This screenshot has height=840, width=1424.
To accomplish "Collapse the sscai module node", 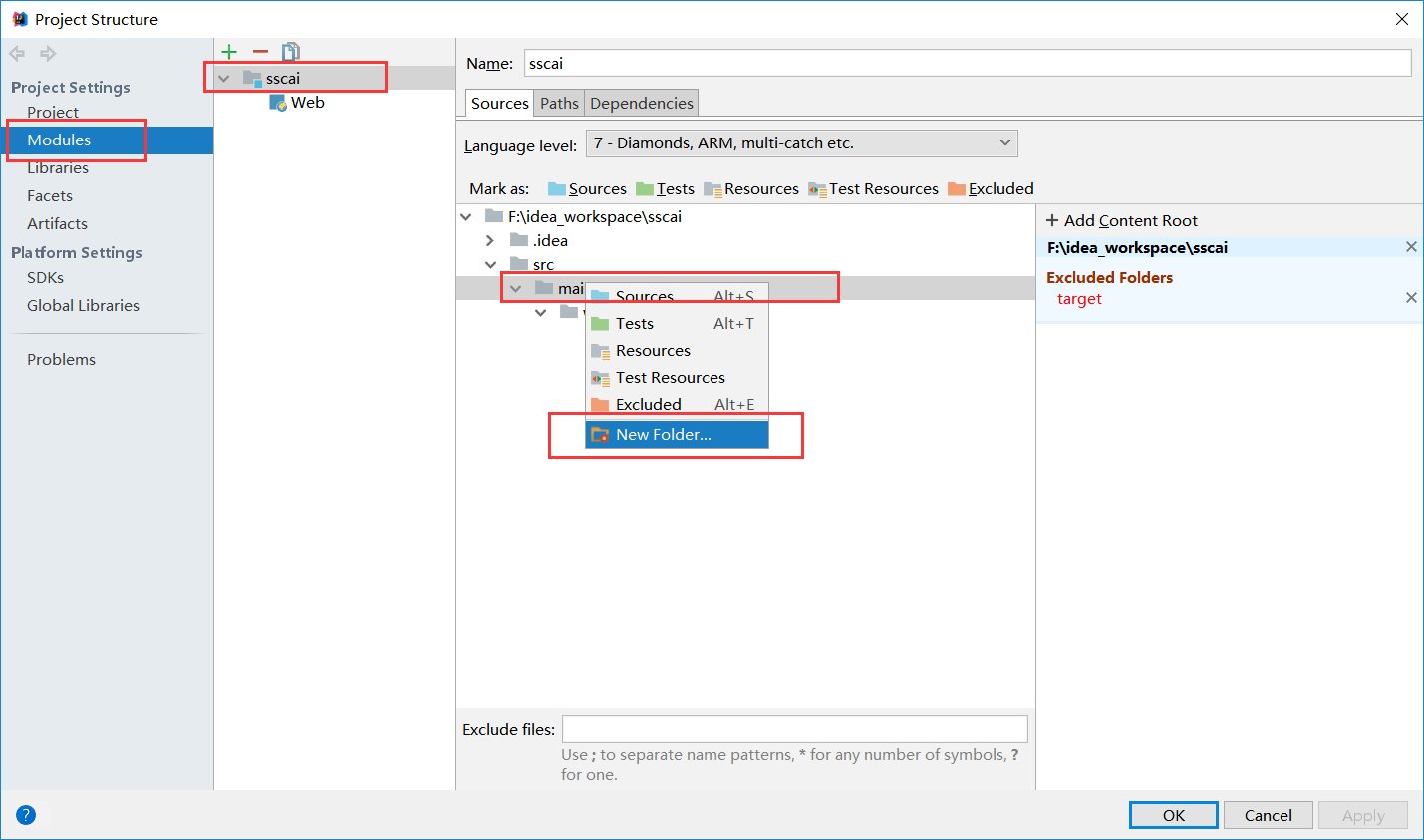I will [x=224, y=78].
